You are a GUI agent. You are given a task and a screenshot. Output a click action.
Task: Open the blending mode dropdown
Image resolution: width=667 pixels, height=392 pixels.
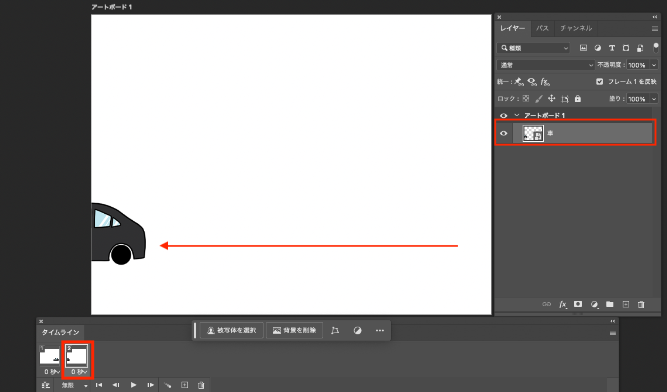(x=546, y=65)
